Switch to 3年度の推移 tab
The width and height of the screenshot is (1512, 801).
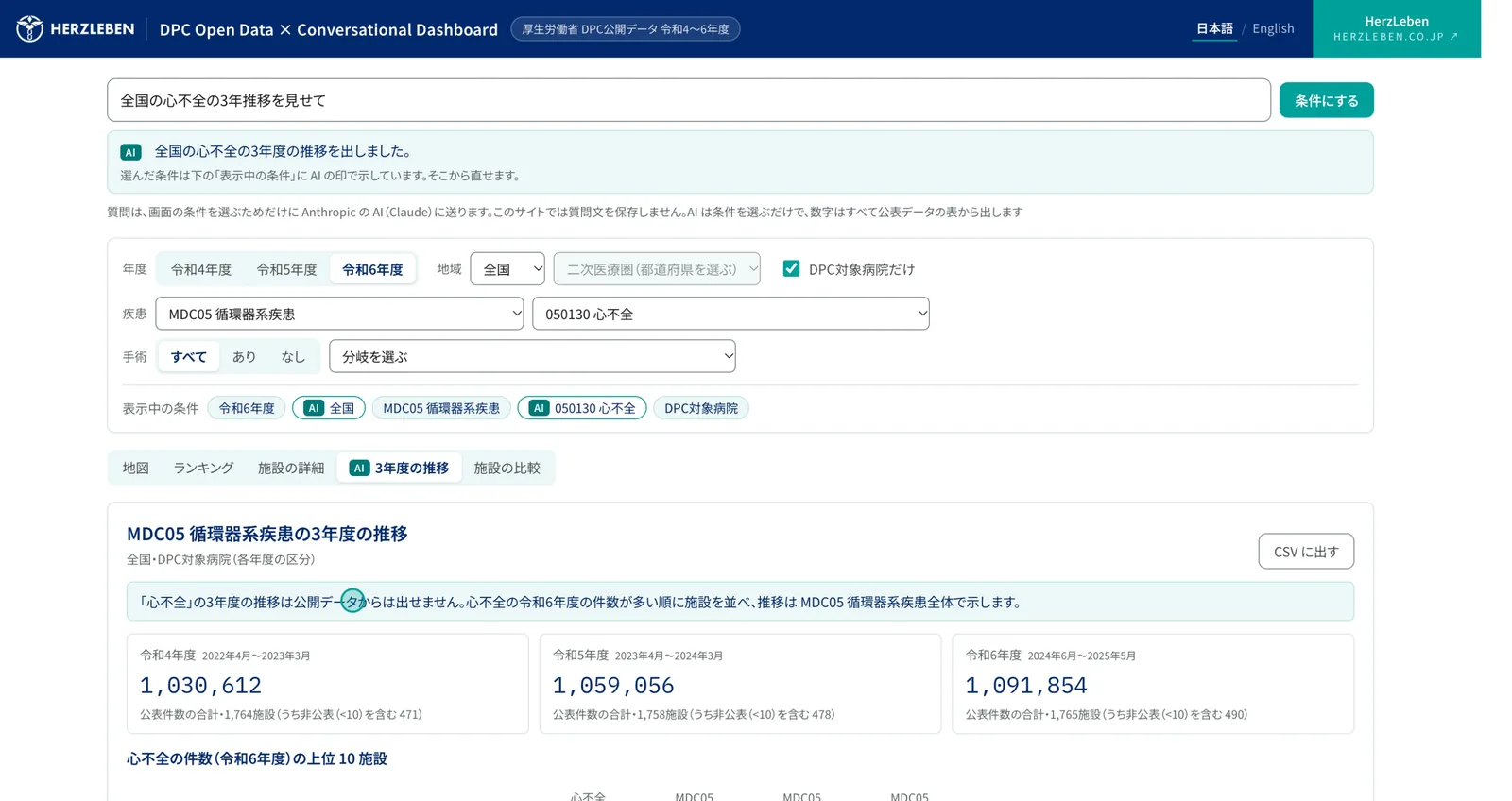coord(399,468)
